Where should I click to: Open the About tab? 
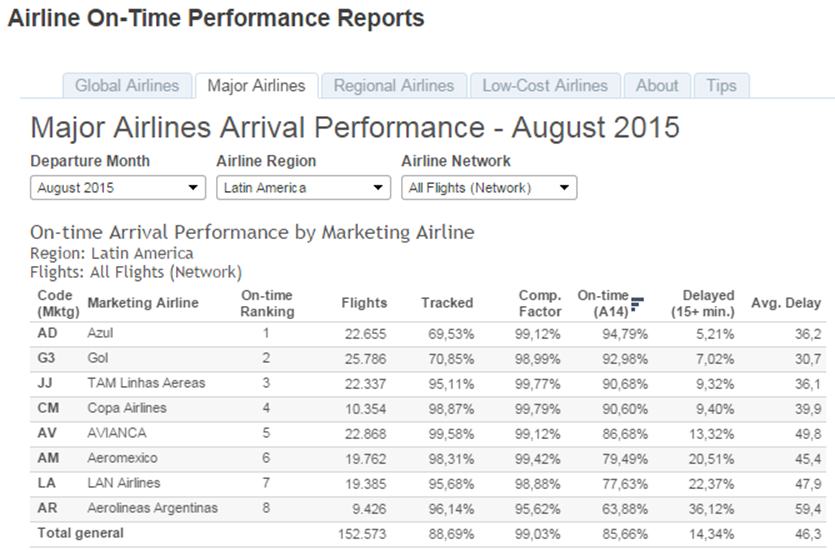click(657, 86)
